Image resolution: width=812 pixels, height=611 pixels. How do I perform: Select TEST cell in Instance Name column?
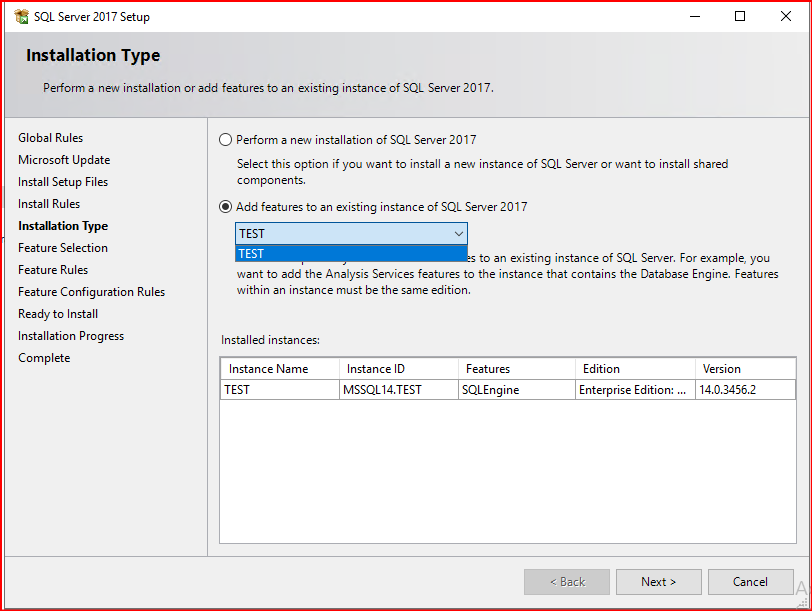280,390
